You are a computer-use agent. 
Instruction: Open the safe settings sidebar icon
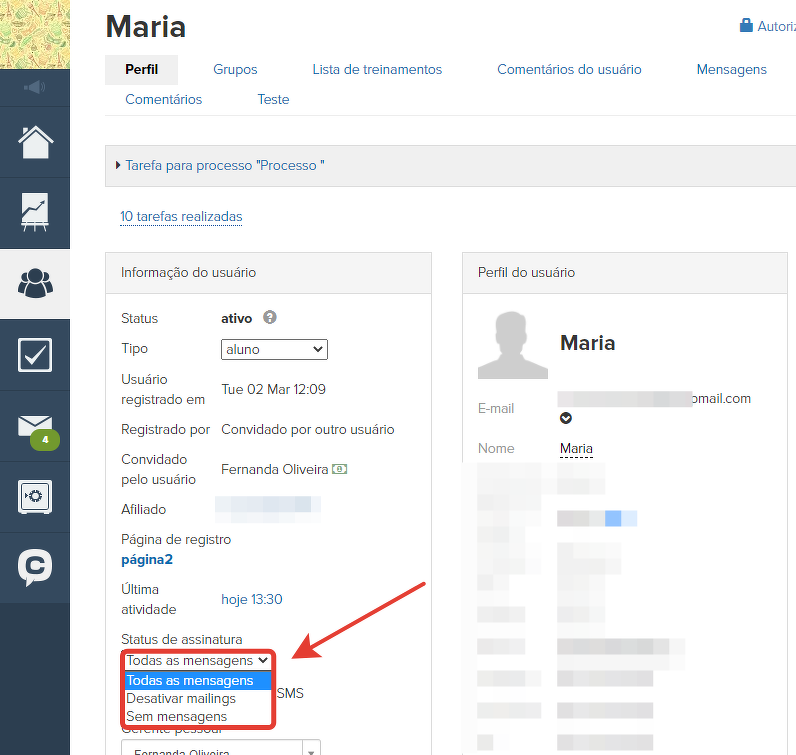pyautogui.click(x=35, y=497)
